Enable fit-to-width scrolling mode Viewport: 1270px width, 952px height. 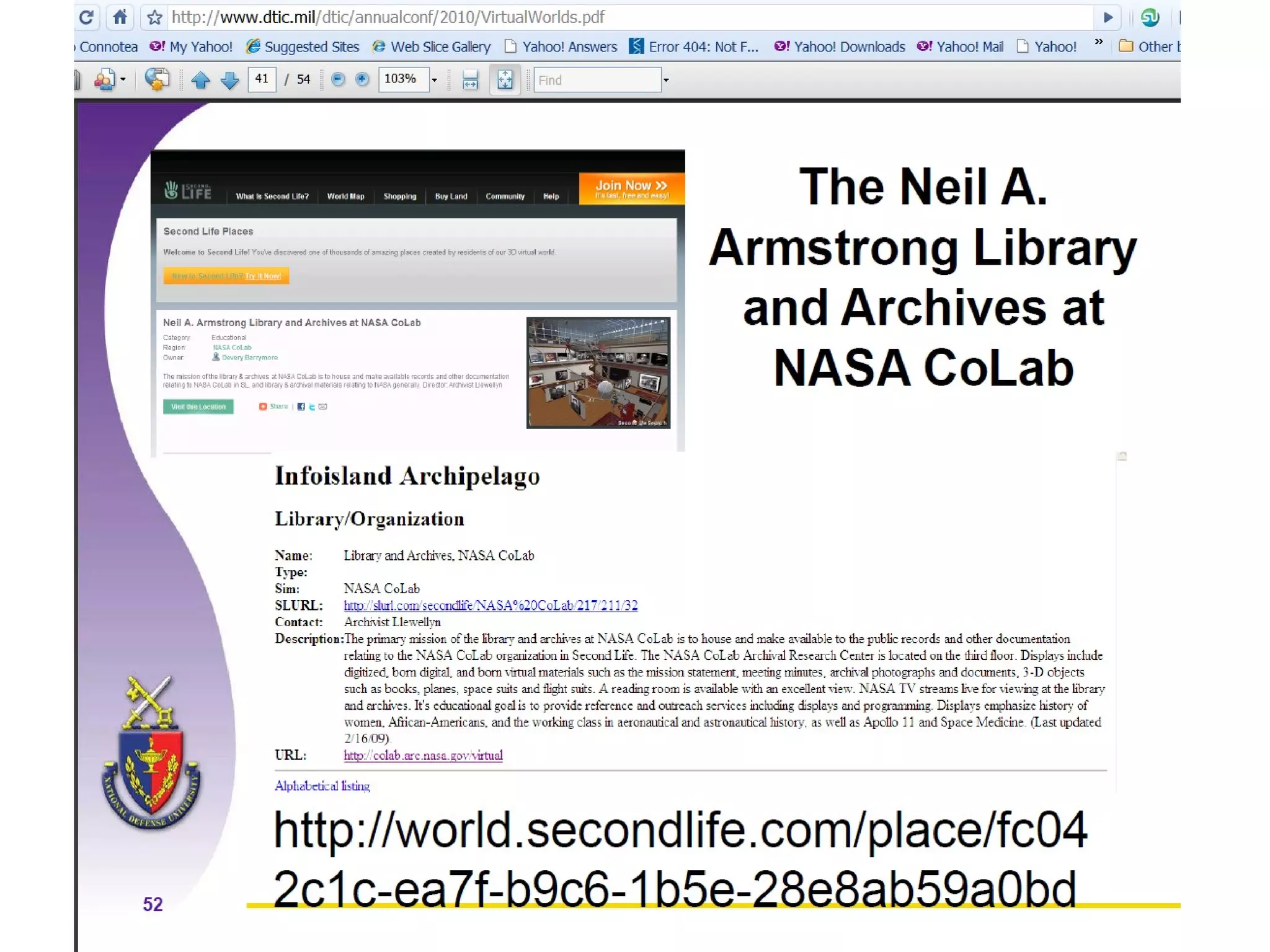coord(471,80)
